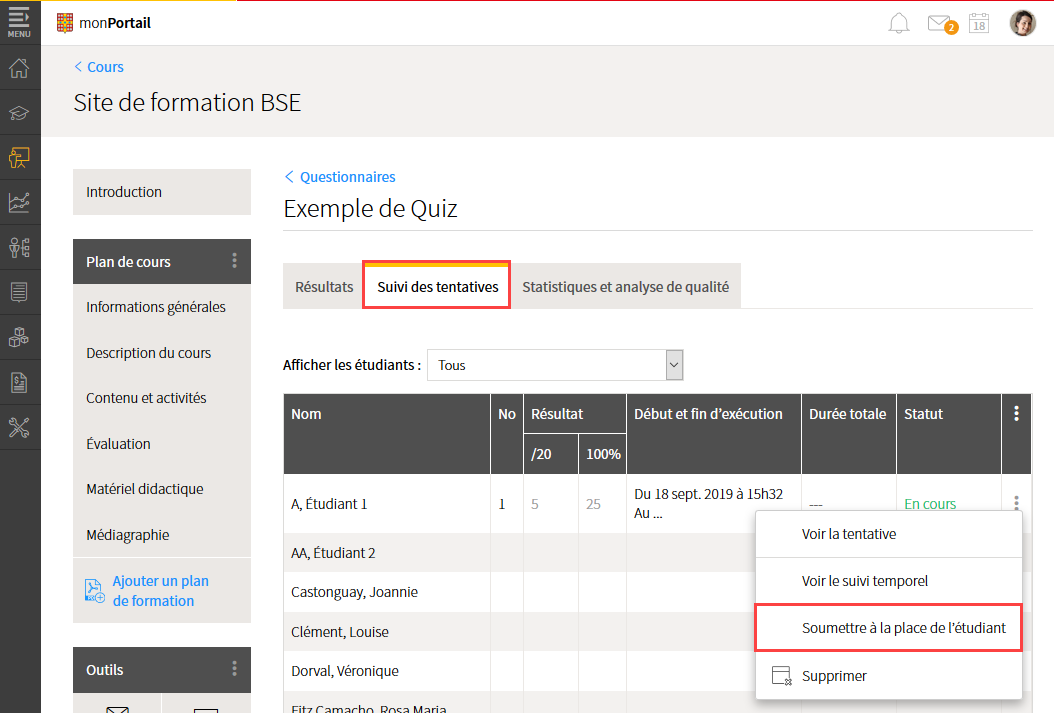Select 'Soumettre à la place de l'étudiant'
Viewport: 1054px width, 713px height.
[903, 628]
